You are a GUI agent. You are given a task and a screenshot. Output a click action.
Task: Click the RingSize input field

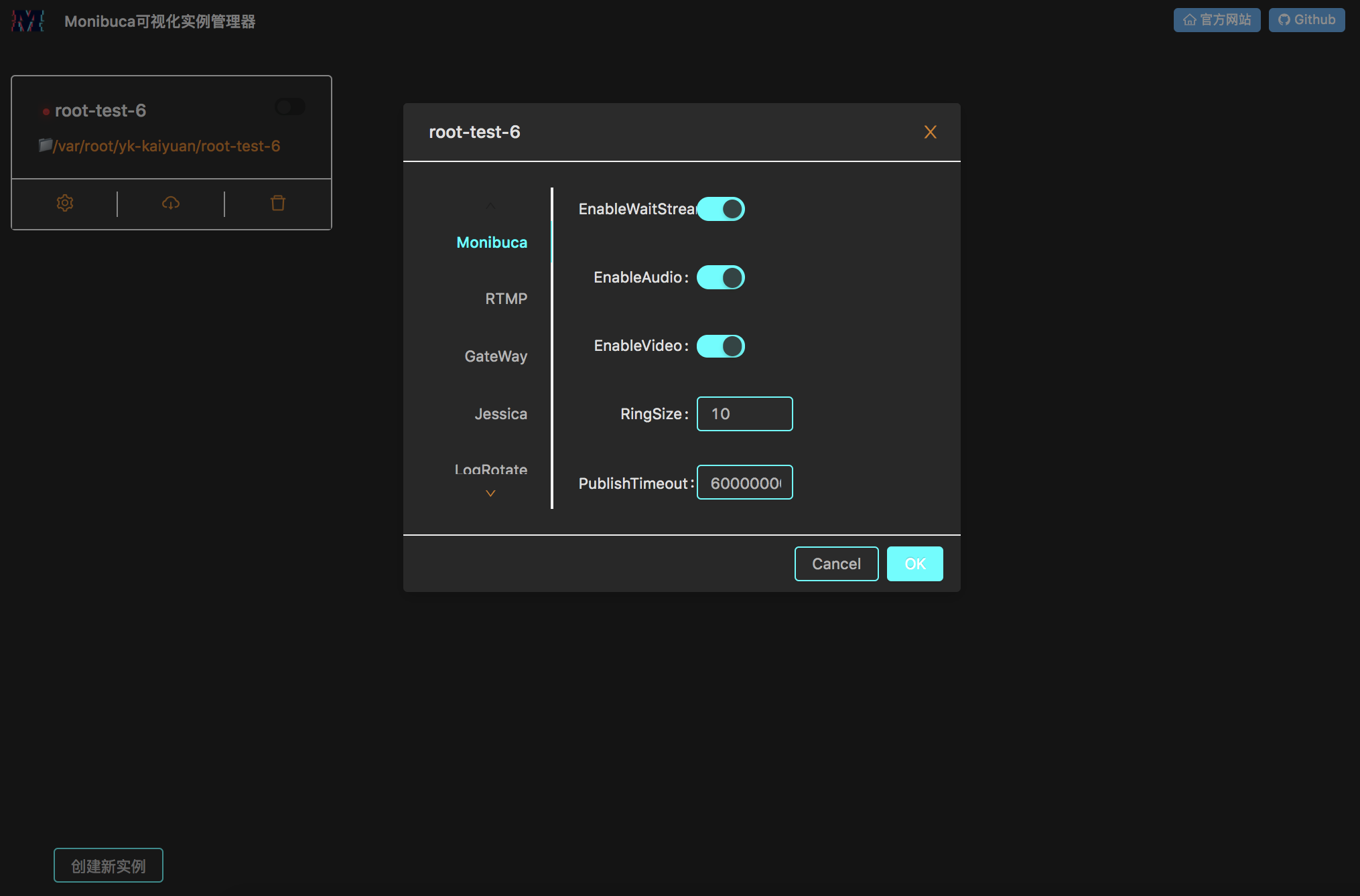coord(744,414)
